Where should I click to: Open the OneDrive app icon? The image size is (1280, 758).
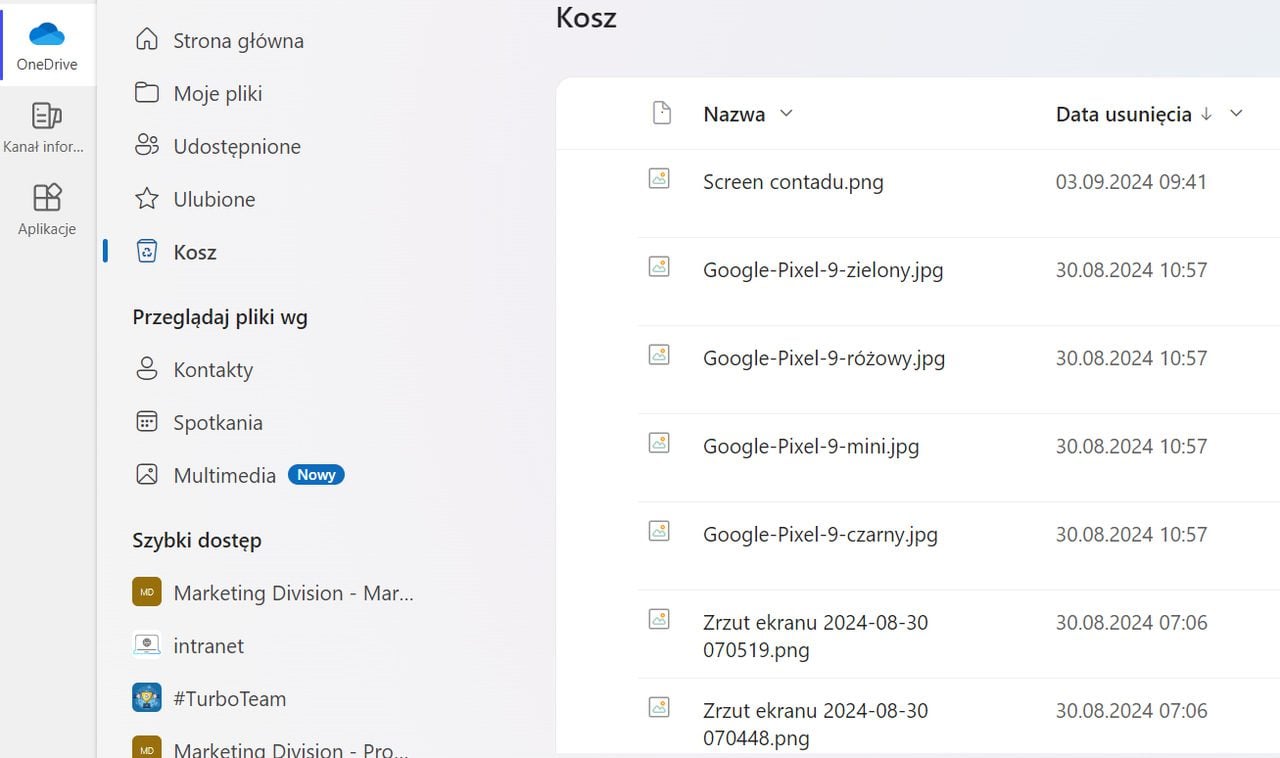[47, 35]
